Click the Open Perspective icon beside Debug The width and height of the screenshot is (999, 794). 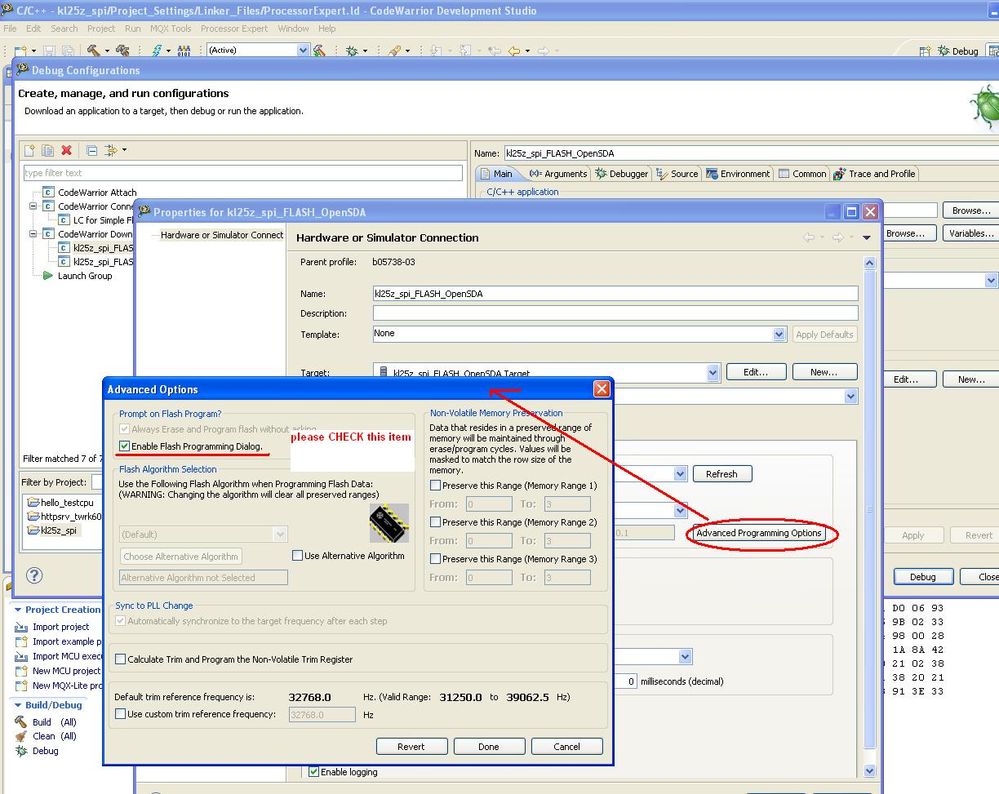[924, 51]
